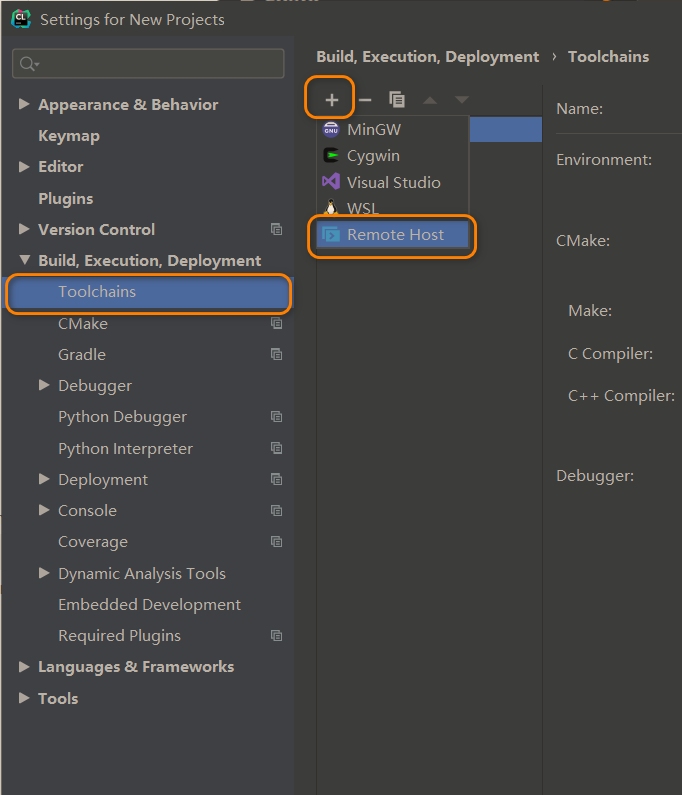Screen dimensions: 682x795
Task: Expand the Version Control section
Action: pos(24,229)
